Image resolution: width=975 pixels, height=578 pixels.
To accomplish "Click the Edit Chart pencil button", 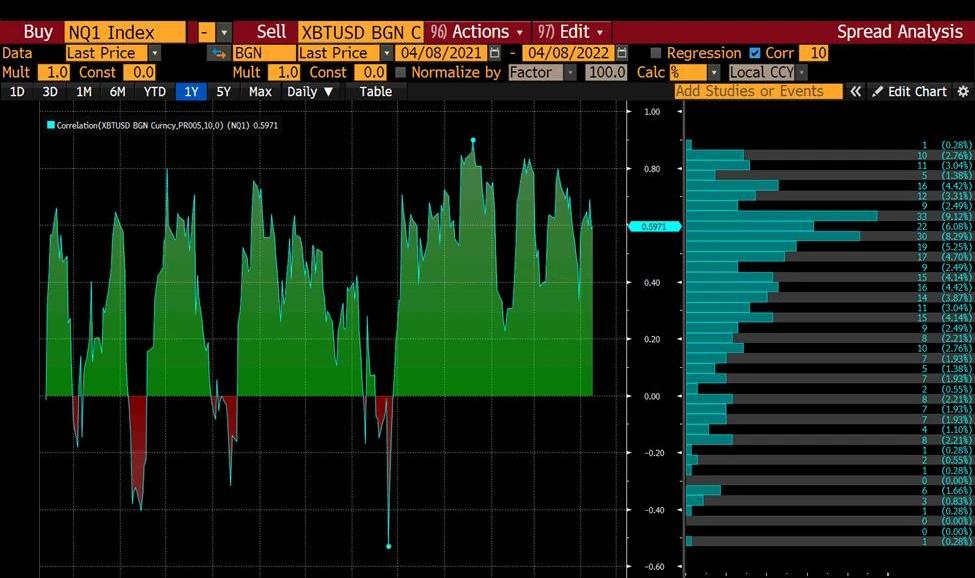I will click(909, 91).
